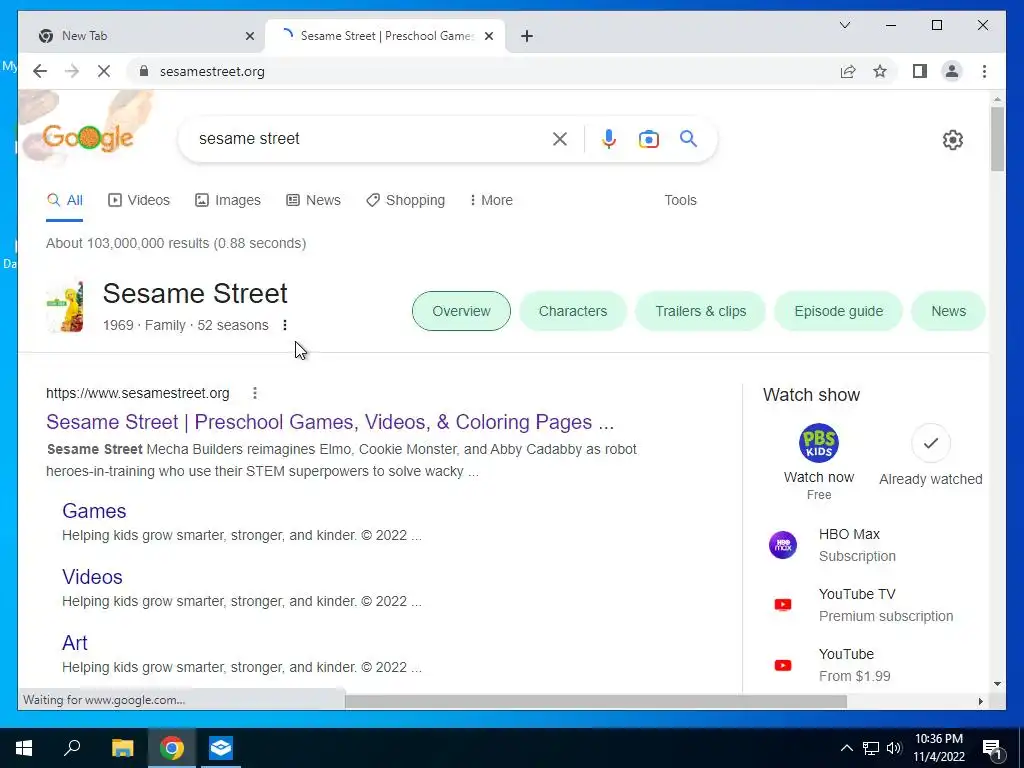
Task: Click the scroll-right arrow
Action: click(980, 701)
